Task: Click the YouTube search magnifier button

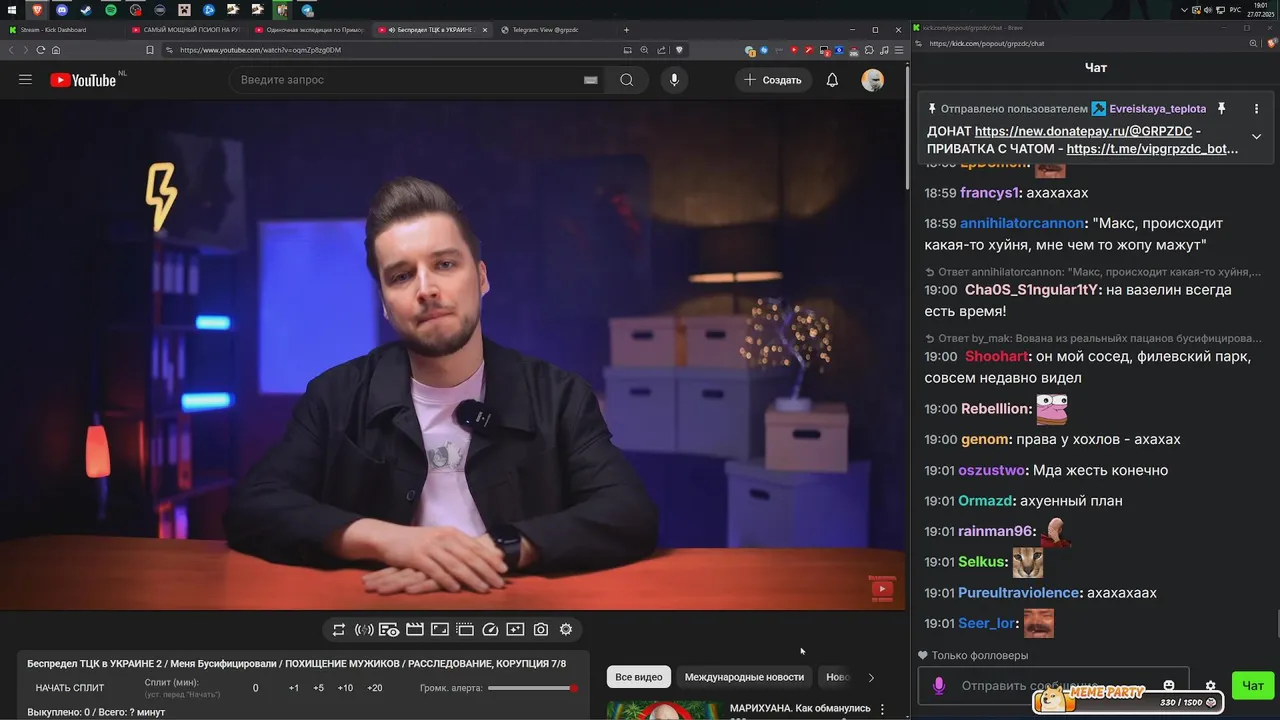Action: tap(627, 80)
